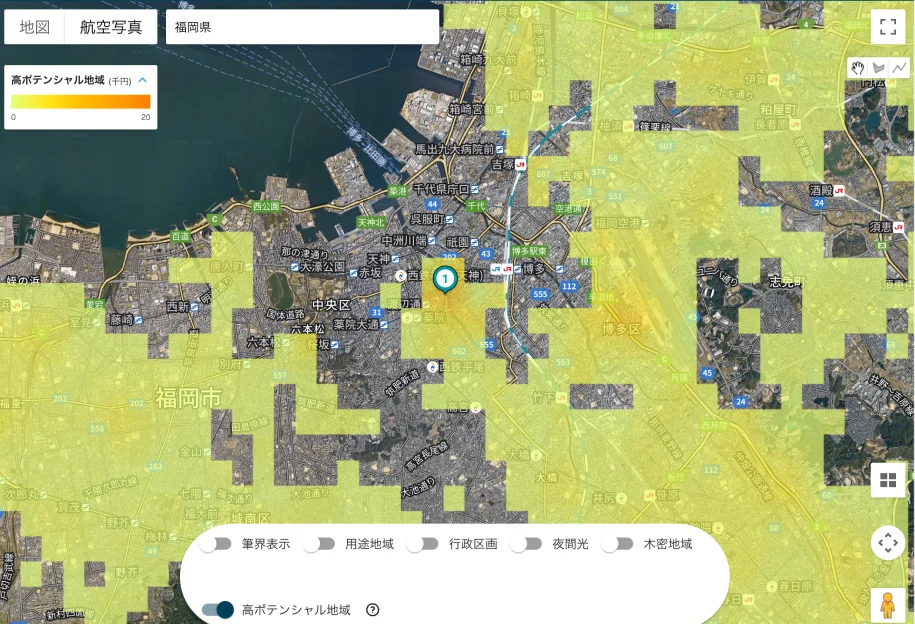Select the hand pan tool
This screenshot has height=624, width=915.
click(x=858, y=68)
